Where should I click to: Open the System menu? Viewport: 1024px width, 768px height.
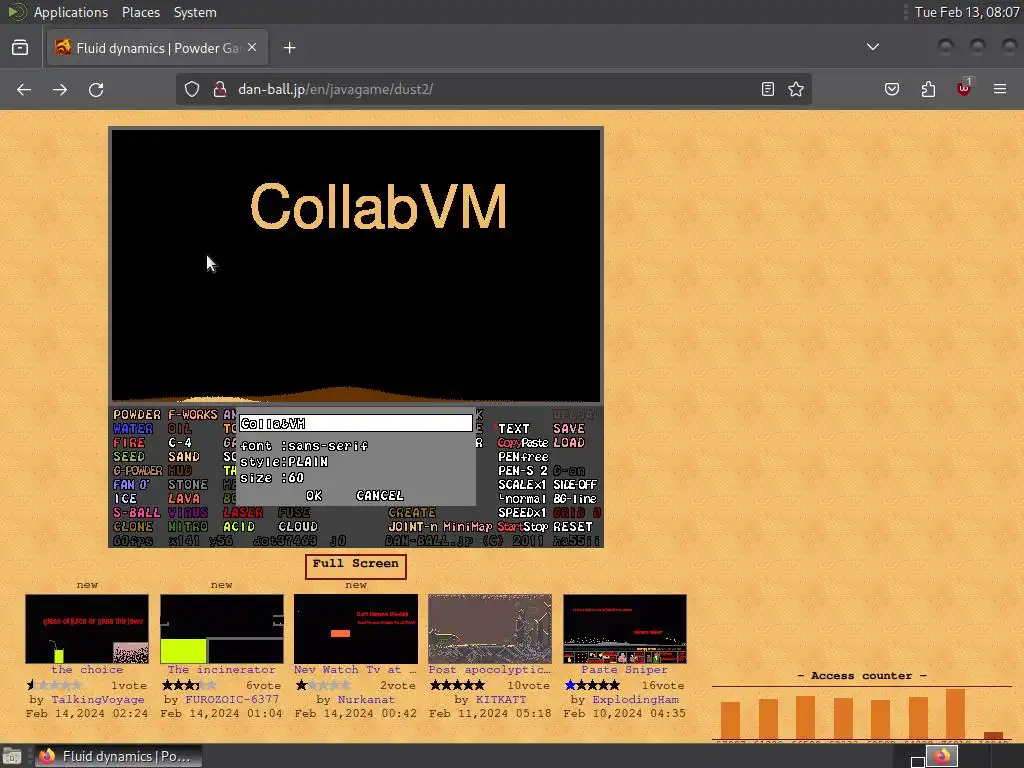click(195, 12)
